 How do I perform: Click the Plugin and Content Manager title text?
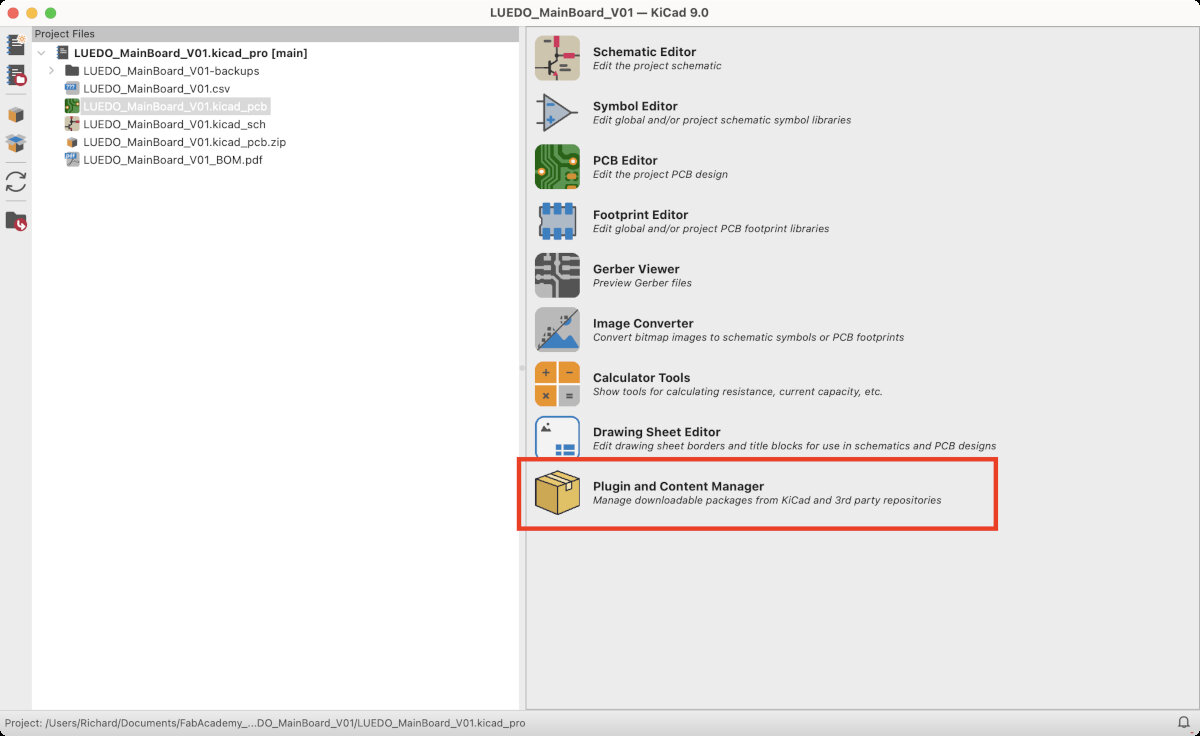pyautogui.click(x=678, y=487)
